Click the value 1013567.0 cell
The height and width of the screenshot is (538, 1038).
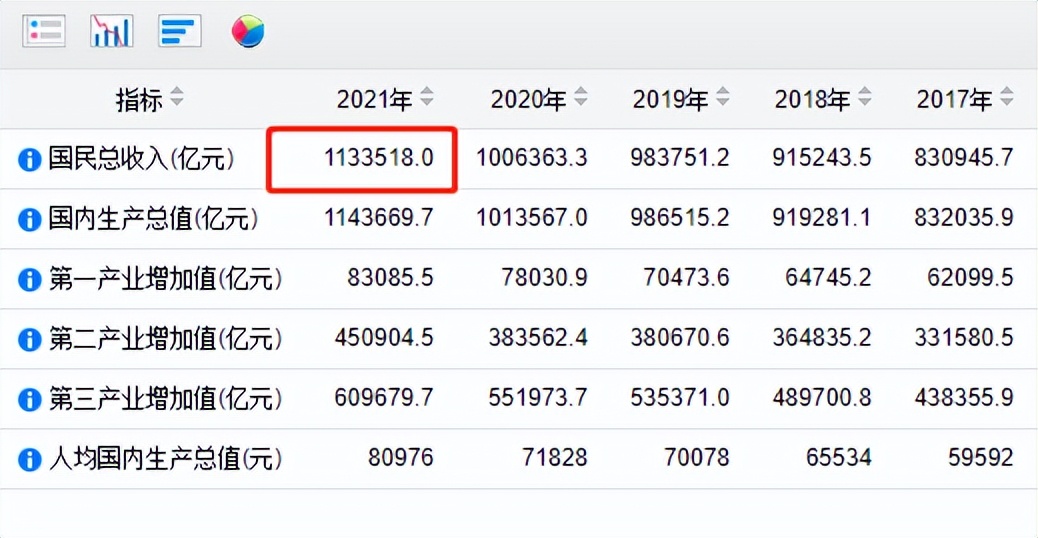pyautogui.click(x=532, y=218)
